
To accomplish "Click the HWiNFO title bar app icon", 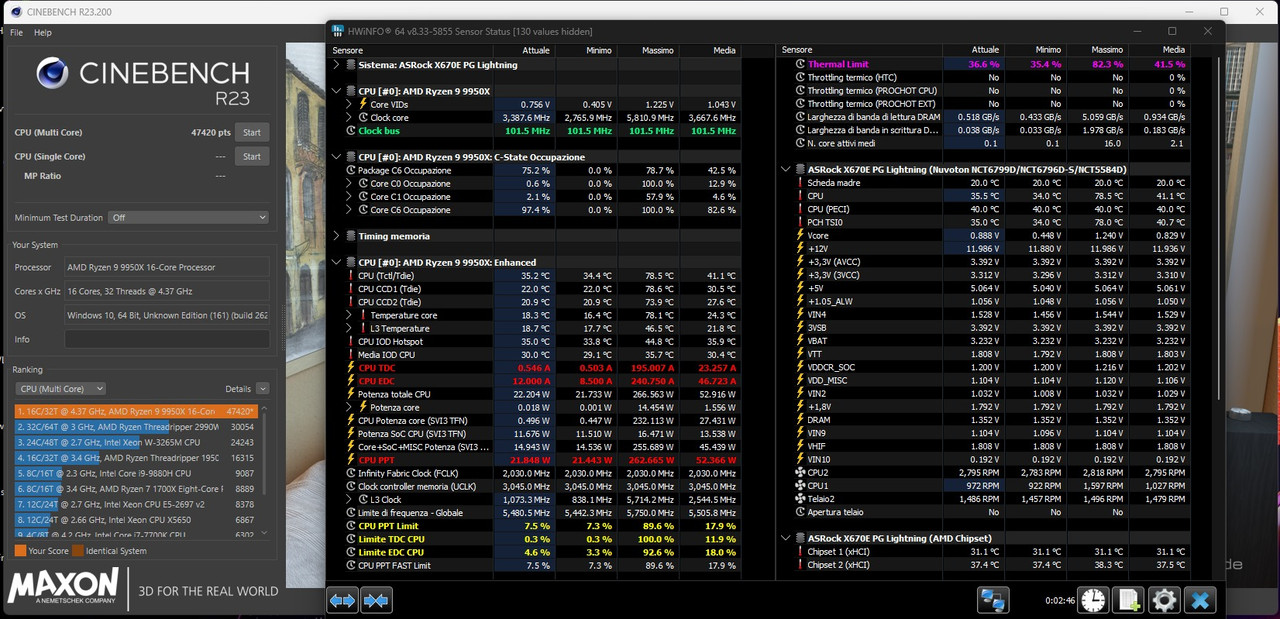I will point(338,31).
